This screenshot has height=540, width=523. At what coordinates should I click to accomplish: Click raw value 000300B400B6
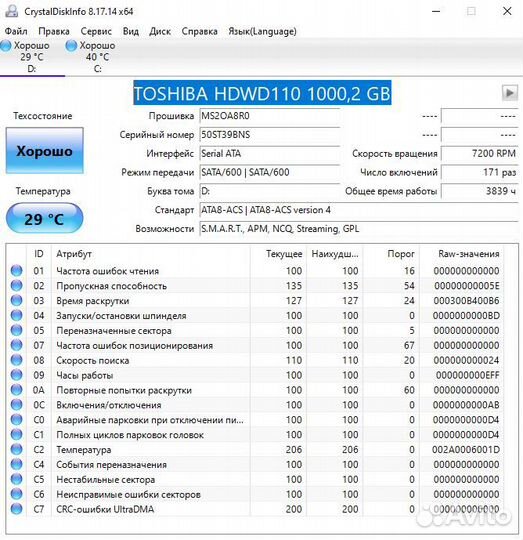466,301
